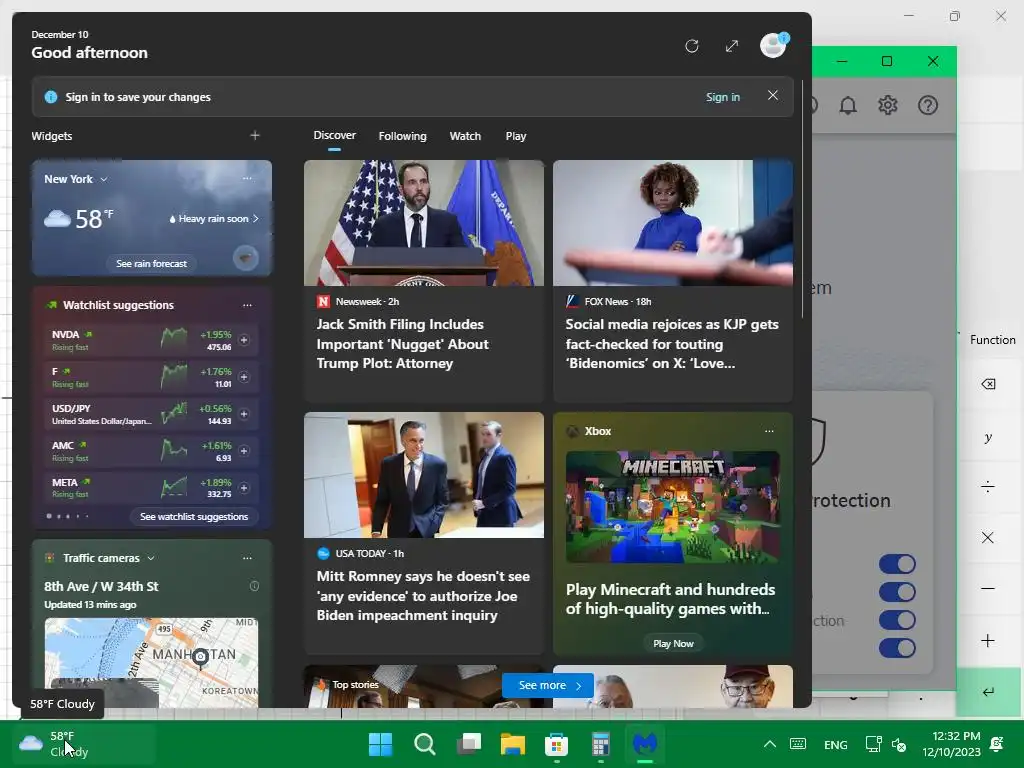The image size is (1024, 768).
Task: Open File Explorer from taskbar
Action: (513, 744)
